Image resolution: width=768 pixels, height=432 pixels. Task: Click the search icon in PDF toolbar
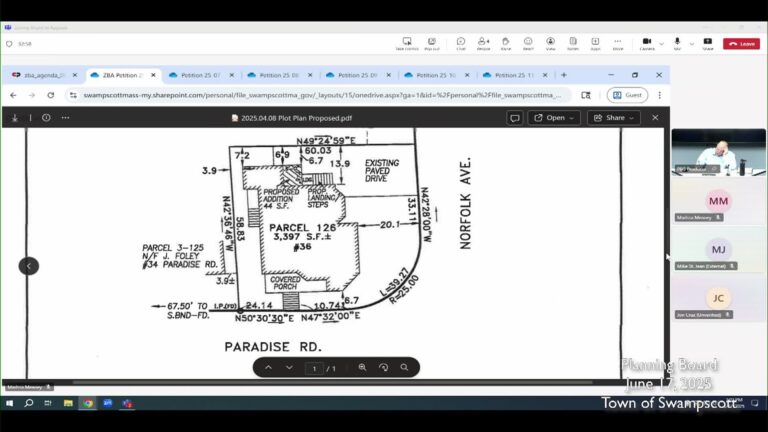point(404,368)
